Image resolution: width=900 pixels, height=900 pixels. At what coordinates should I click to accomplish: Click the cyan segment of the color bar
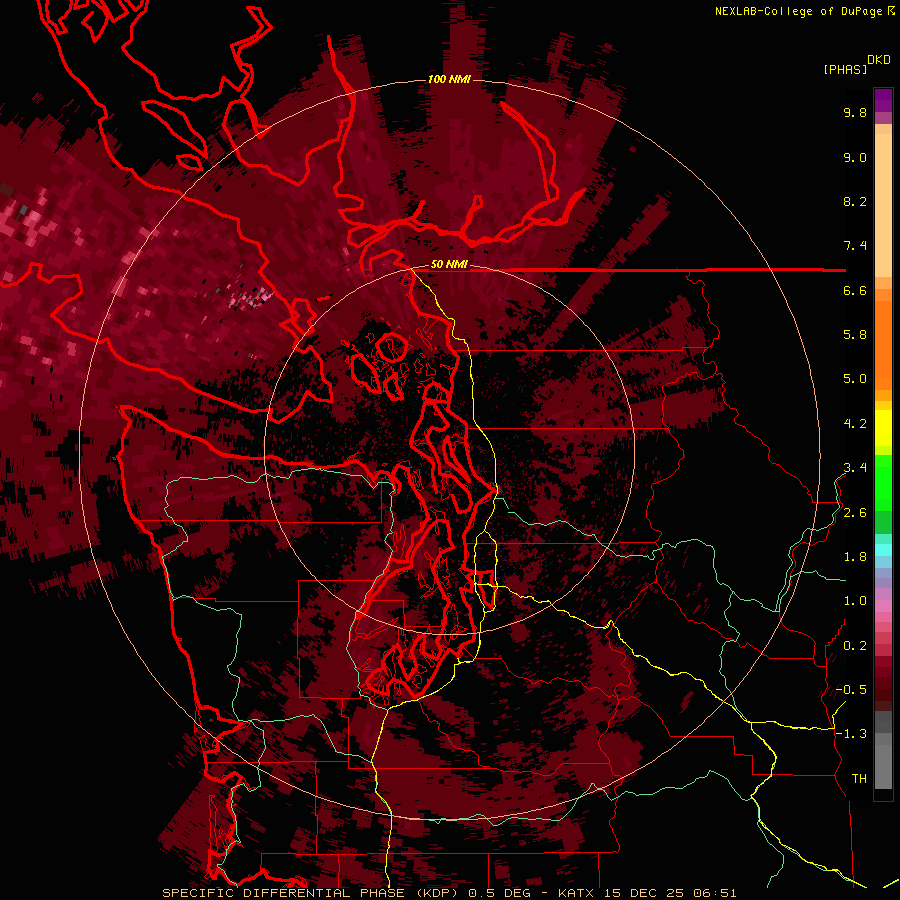click(x=883, y=550)
